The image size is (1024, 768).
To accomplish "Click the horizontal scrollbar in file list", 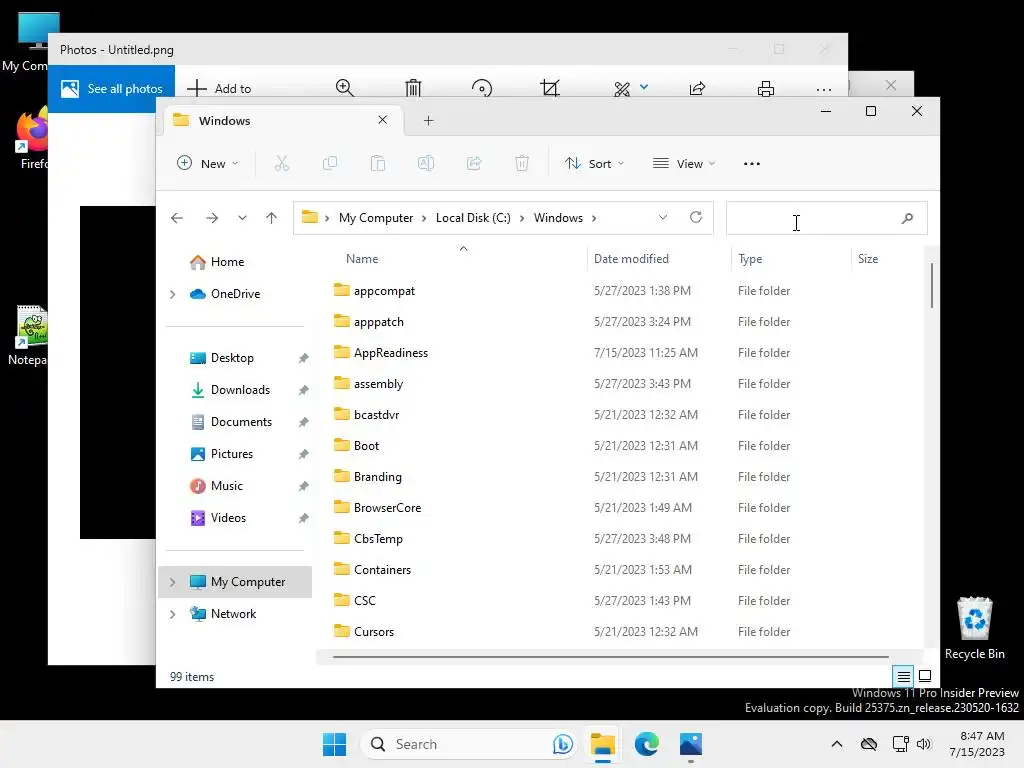I will pos(611,657).
